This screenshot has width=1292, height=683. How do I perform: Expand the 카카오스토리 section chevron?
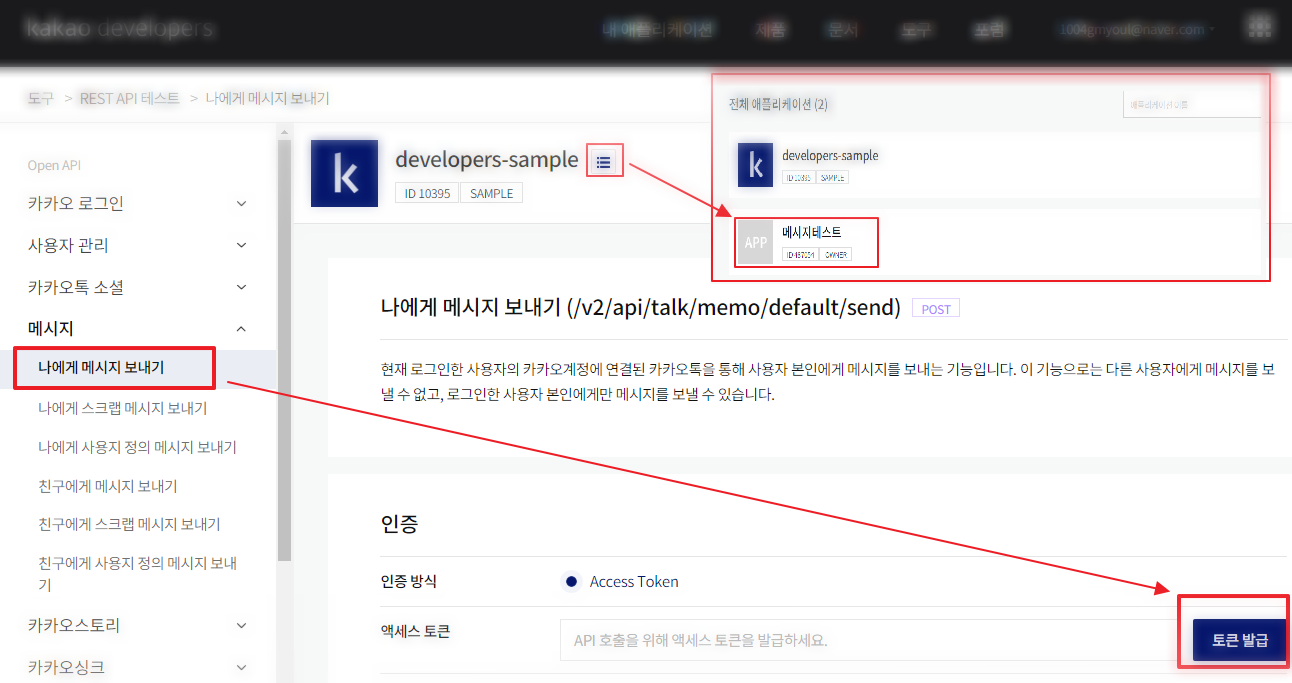click(241, 625)
